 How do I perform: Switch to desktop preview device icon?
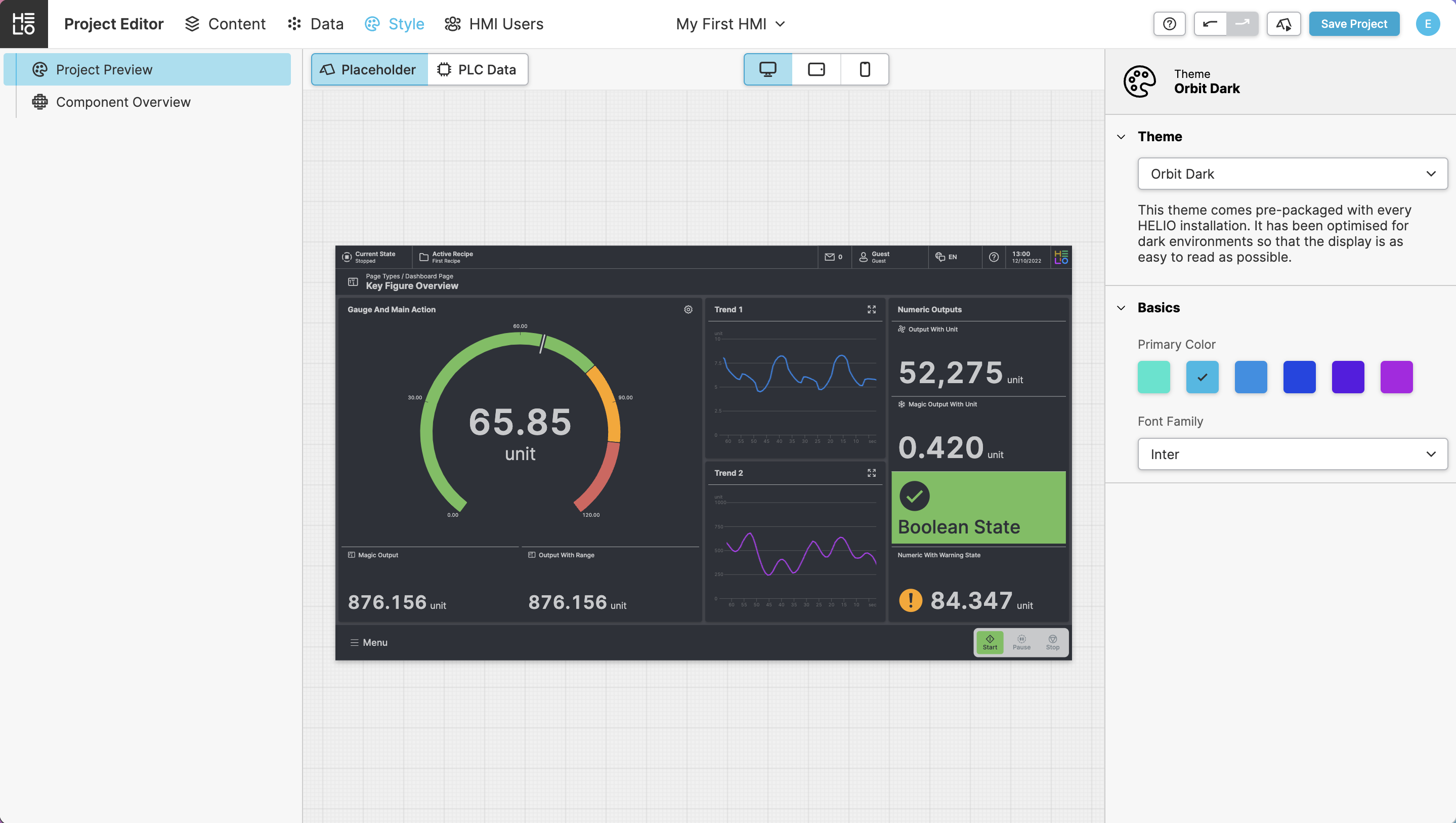point(767,69)
